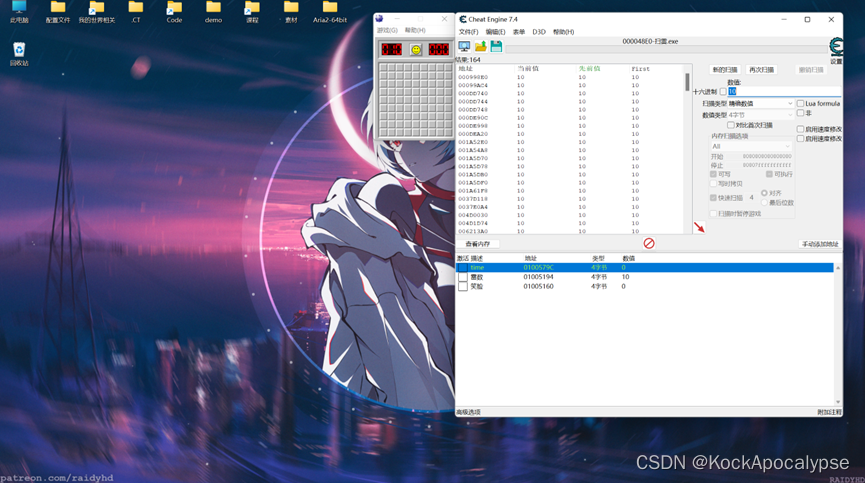Image resolution: width=865 pixels, height=483 pixels.
Task: Maximize the Cheat Engine window
Action: [807, 19]
